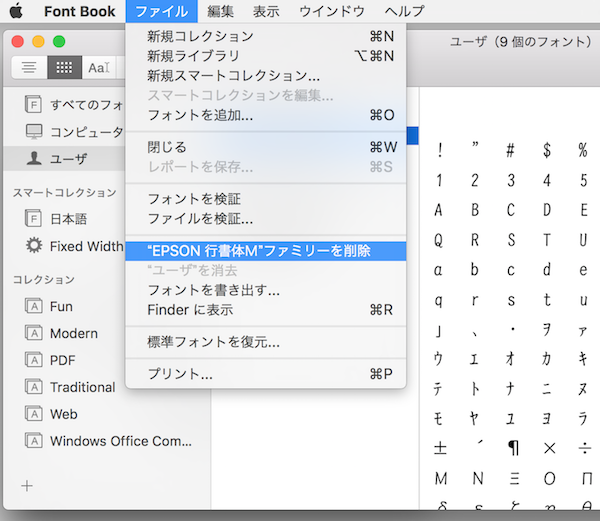Open the 編集 menu

(x=220, y=11)
